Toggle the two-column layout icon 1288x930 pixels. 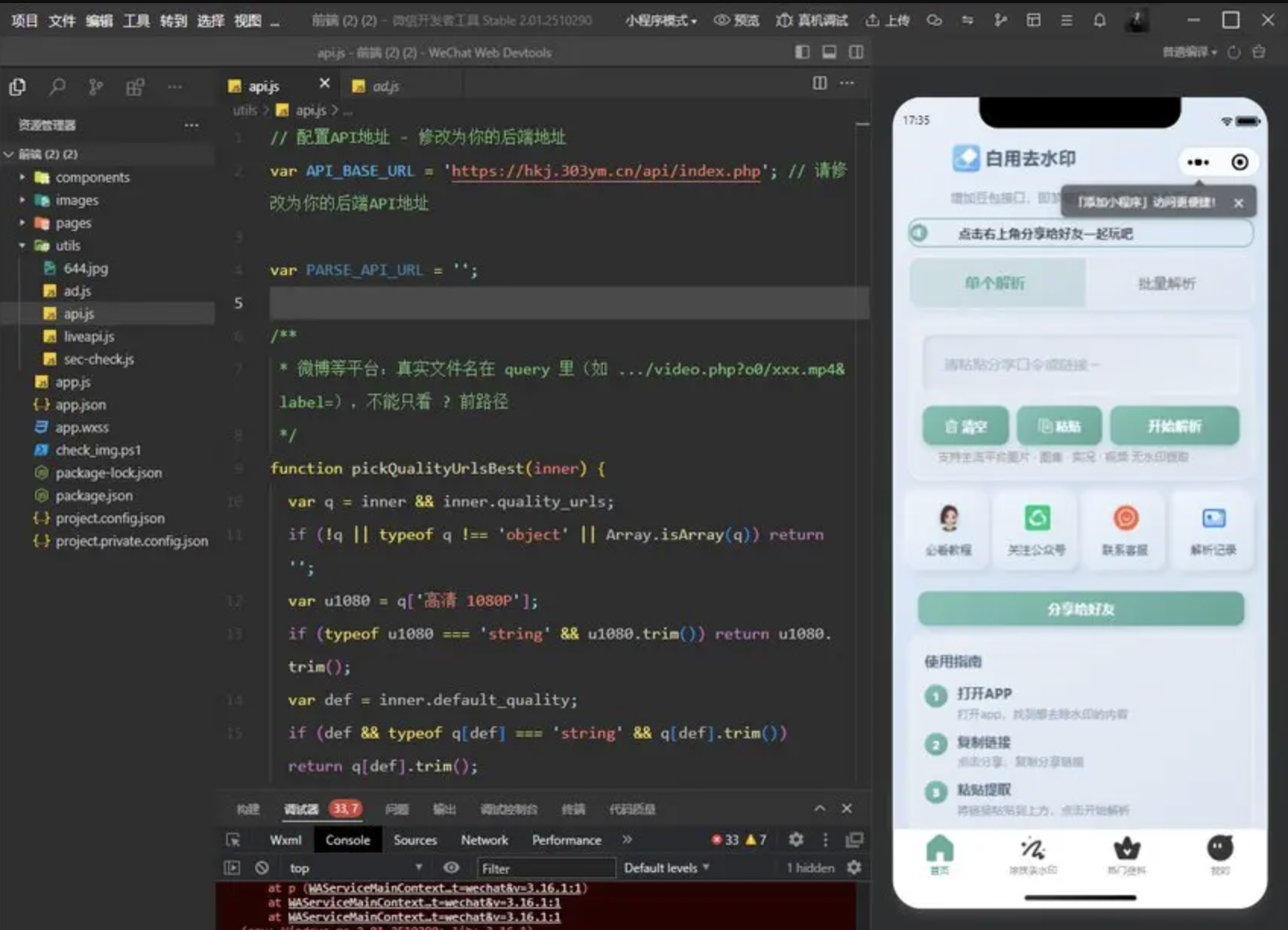point(857,52)
